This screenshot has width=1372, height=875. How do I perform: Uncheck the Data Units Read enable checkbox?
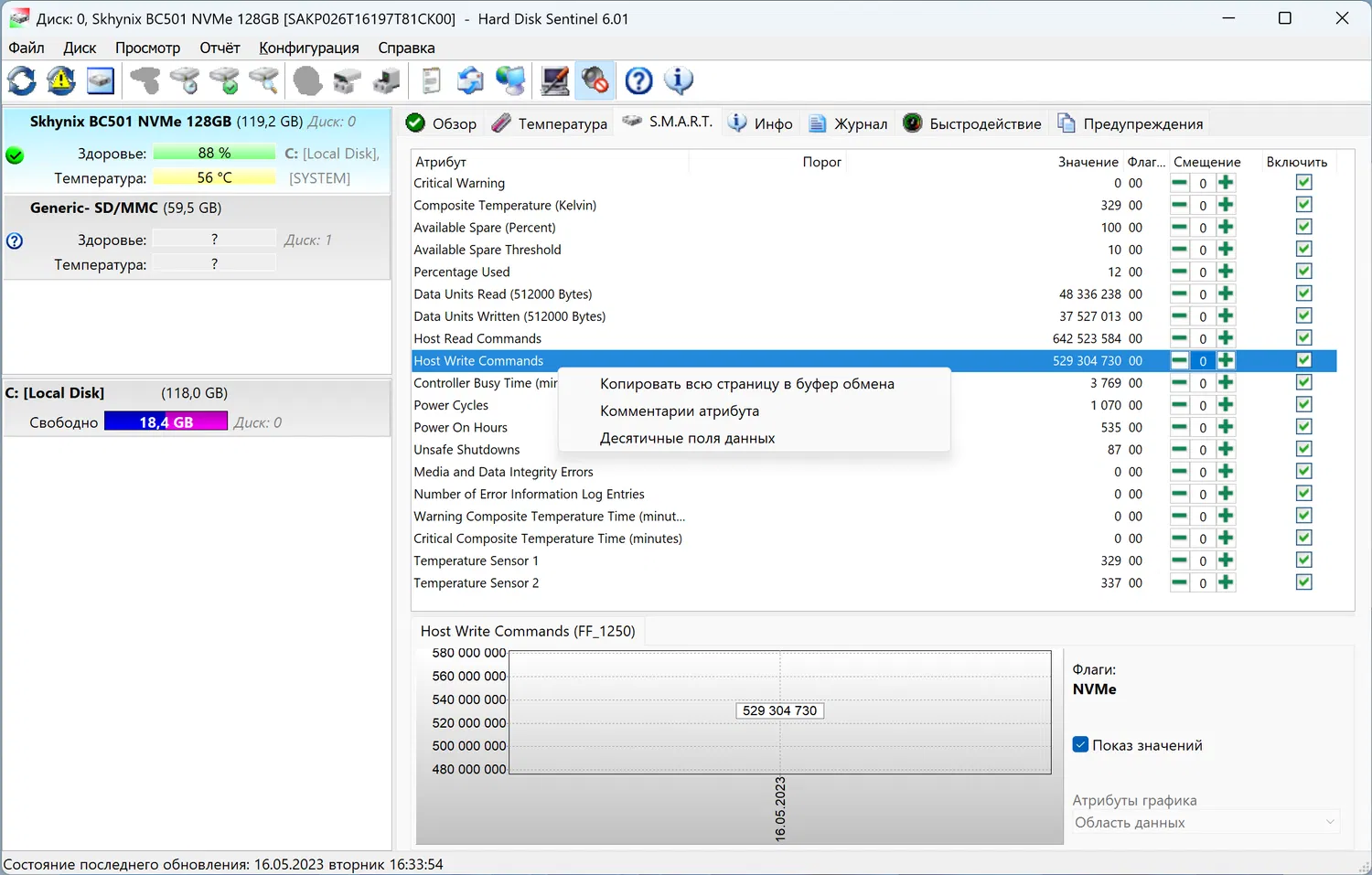pos(1304,293)
